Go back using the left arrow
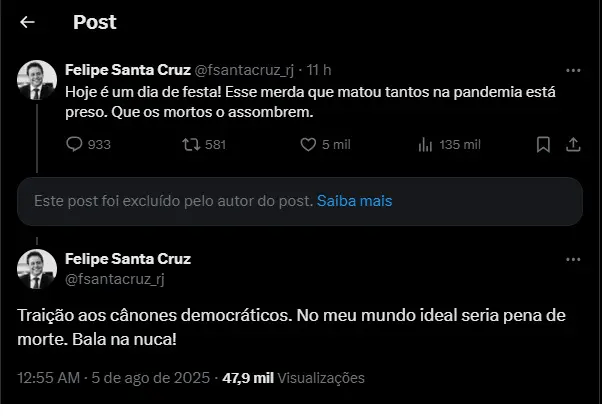Viewport: 602px width, 418px height. pos(27,22)
